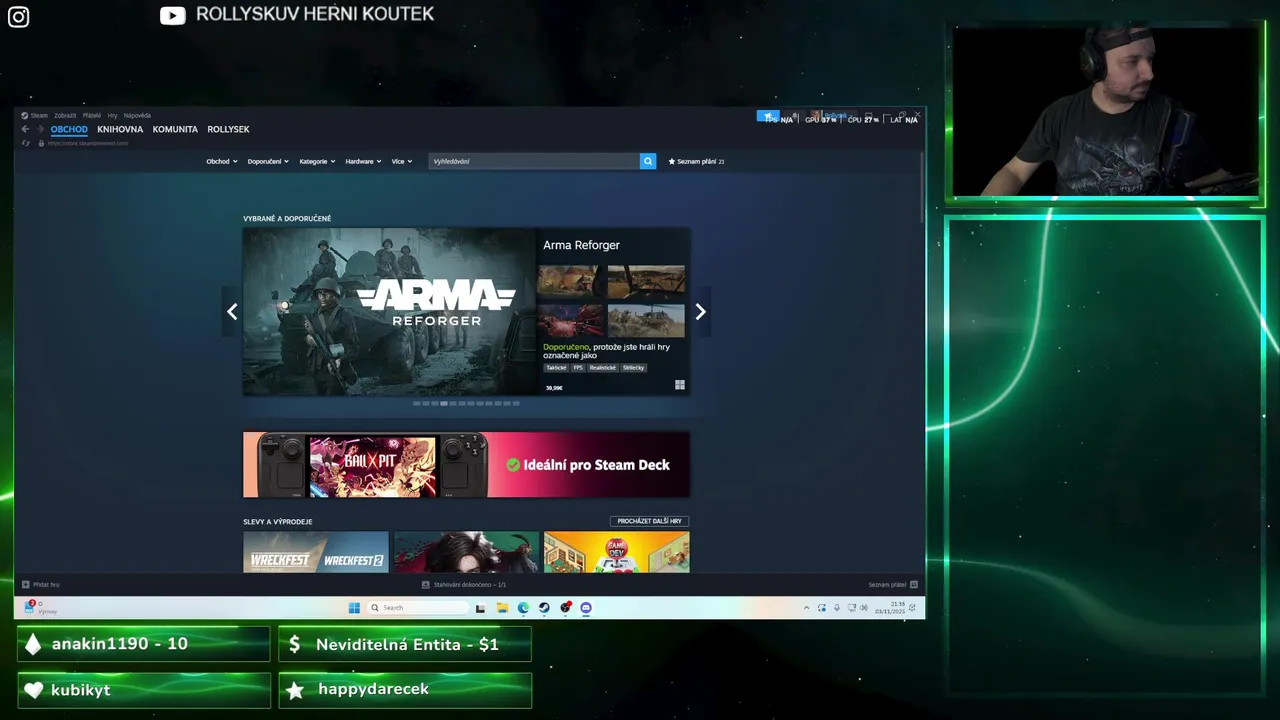The width and height of the screenshot is (1280, 720).
Task: Click the Střílečky tag
Action: coord(634,367)
